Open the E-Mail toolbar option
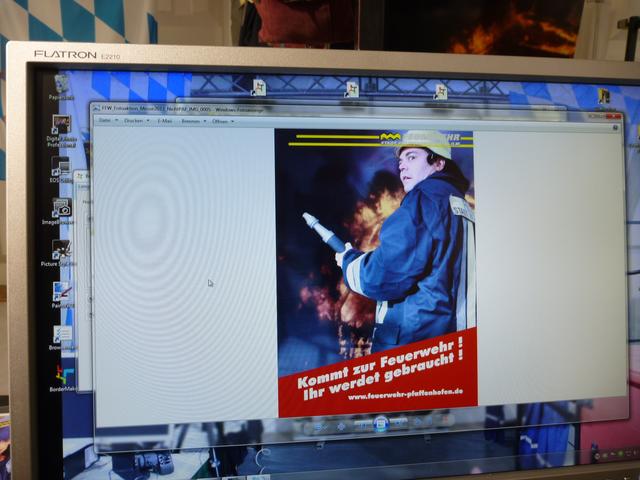This screenshot has height=480, width=640. [163, 120]
